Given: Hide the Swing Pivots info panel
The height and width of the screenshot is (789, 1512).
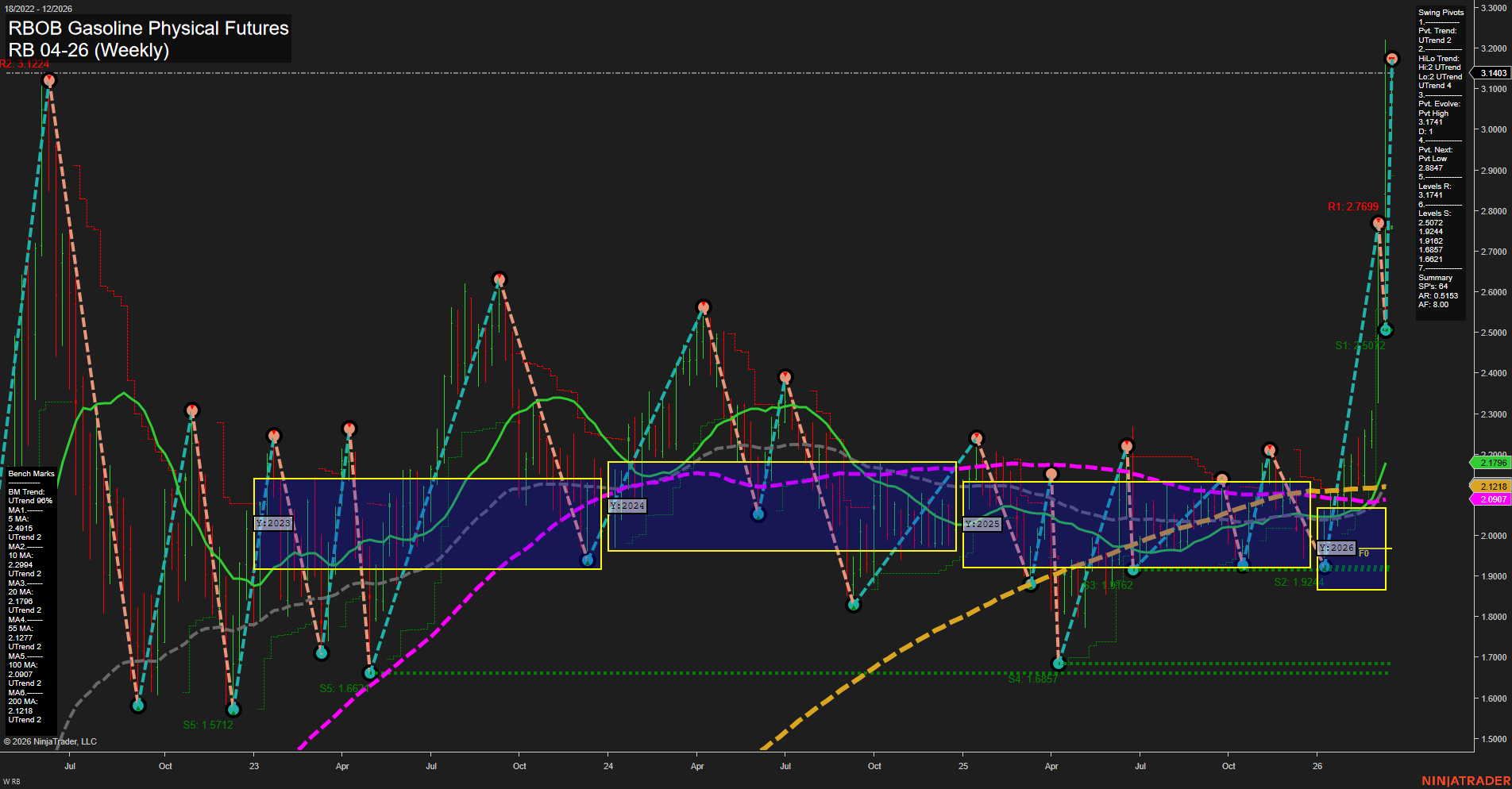Looking at the screenshot, I should 1440,12.
